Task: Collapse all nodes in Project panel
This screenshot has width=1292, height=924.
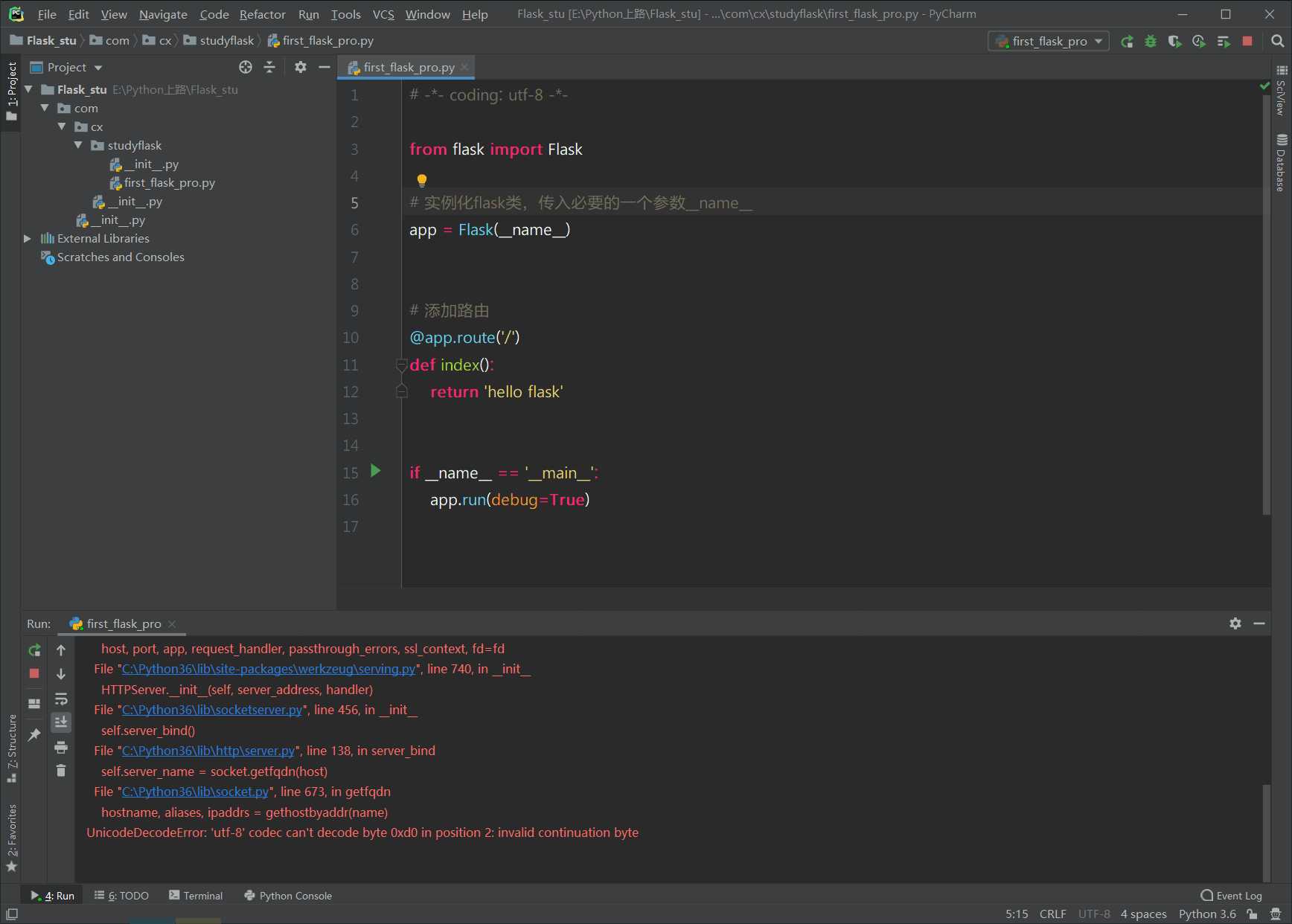Action: [269, 67]
